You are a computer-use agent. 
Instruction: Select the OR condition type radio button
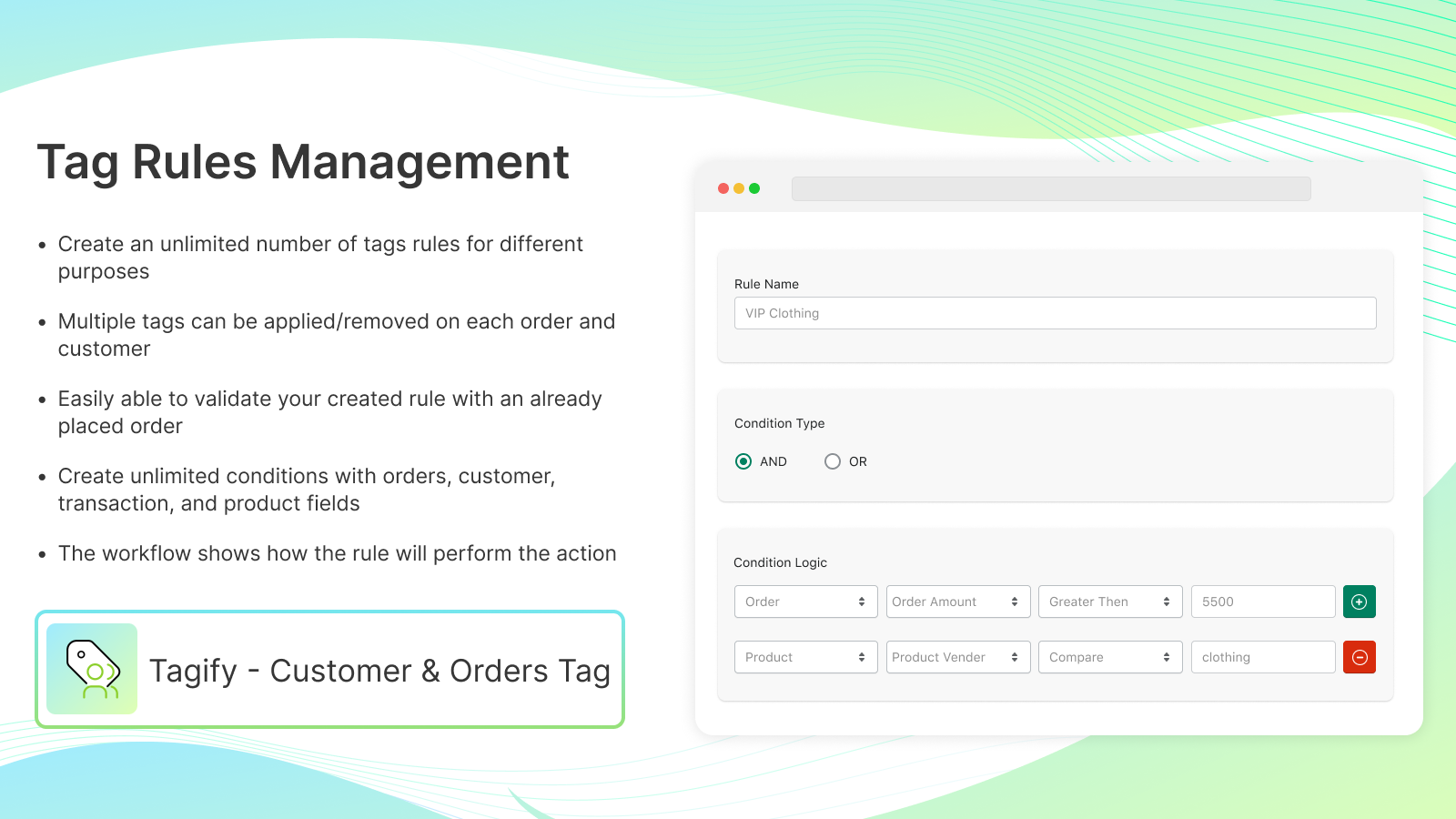(833, 461)
